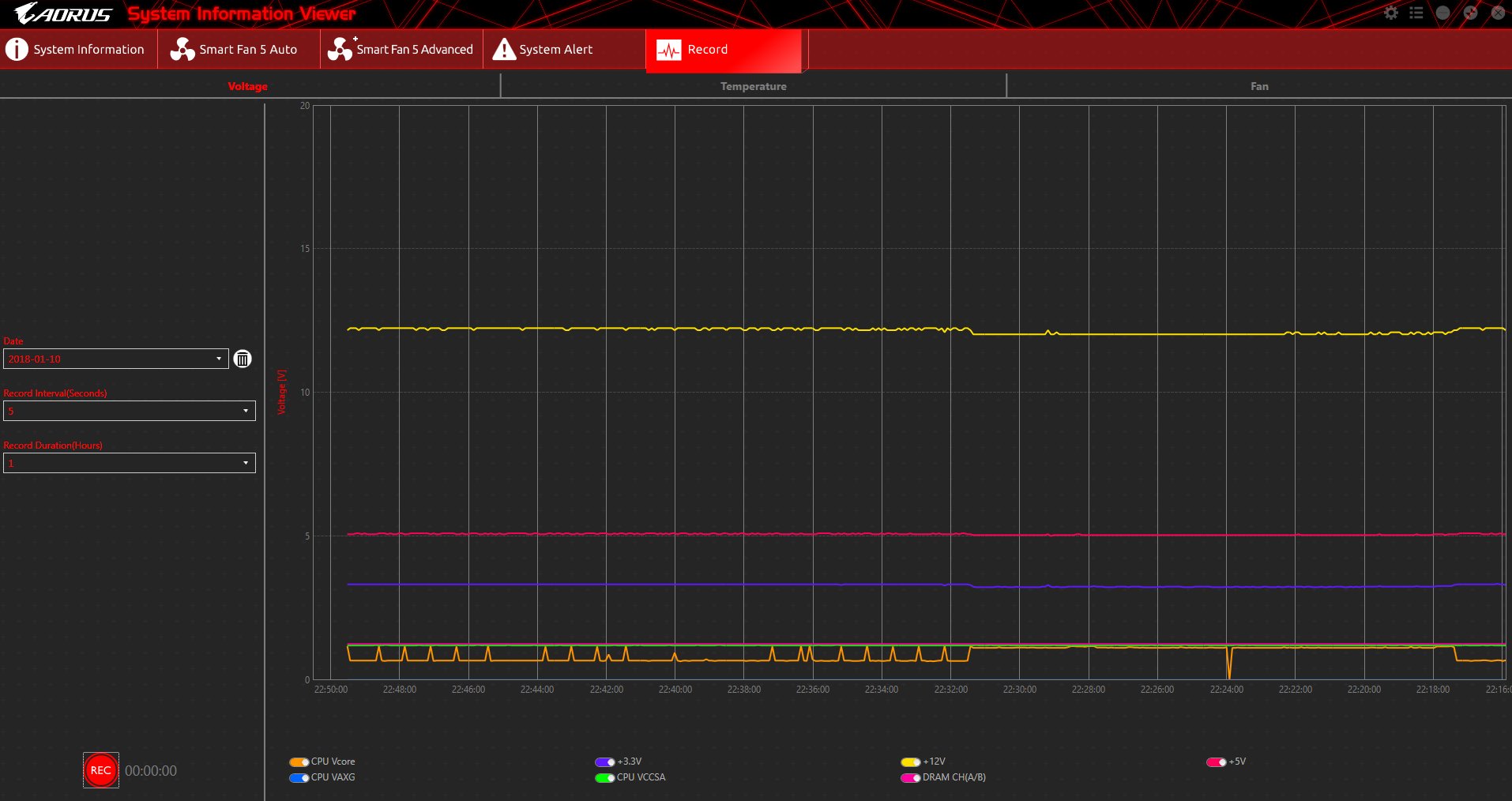Screen dimensions: 1512x801
Task: Toggle the +3.3V purple line switch
Action: [x=604, y=762]
